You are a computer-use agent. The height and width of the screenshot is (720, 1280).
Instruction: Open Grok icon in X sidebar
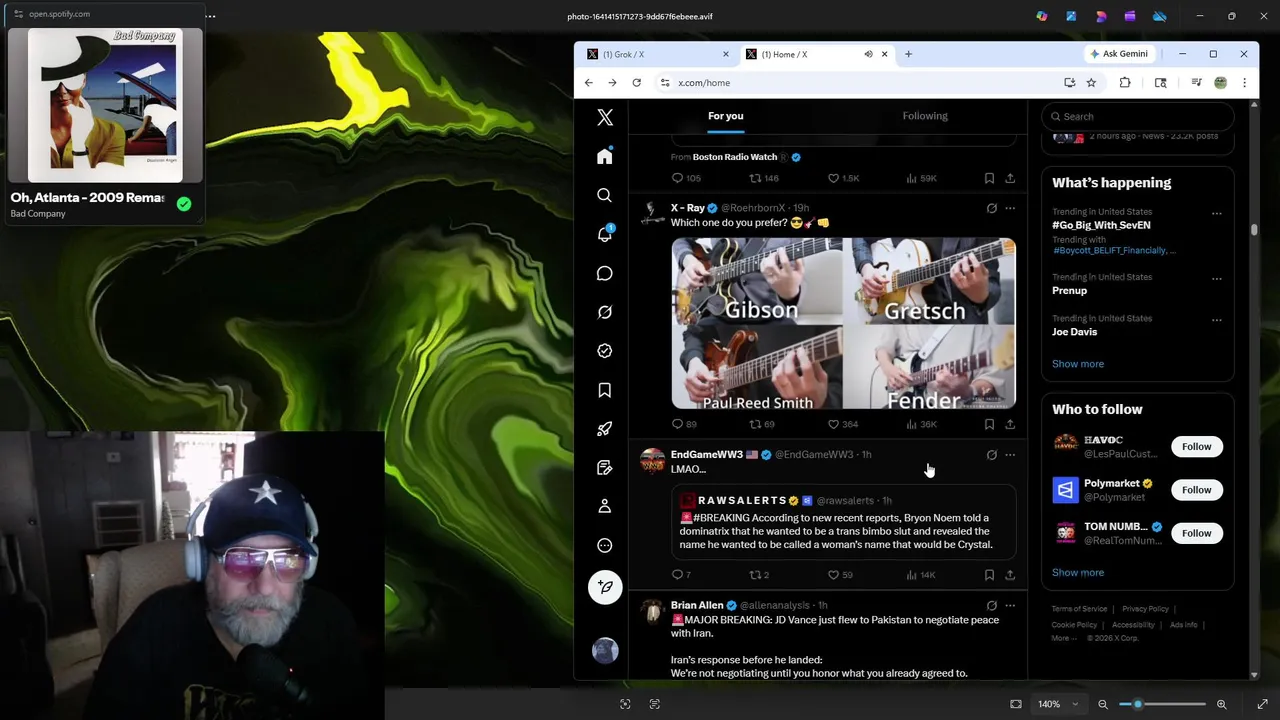click(x=604, y=312)
